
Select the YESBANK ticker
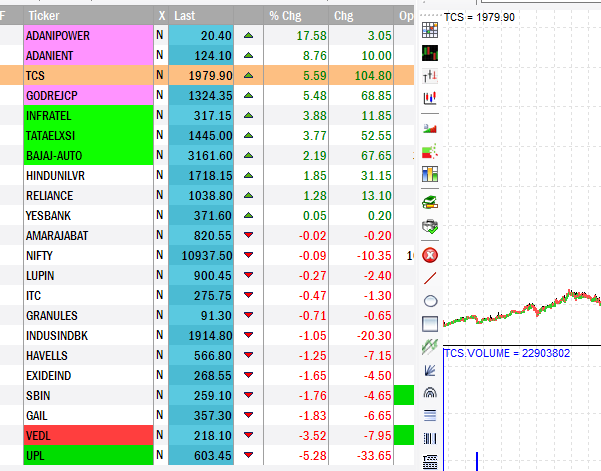click(x=89, y=215)
